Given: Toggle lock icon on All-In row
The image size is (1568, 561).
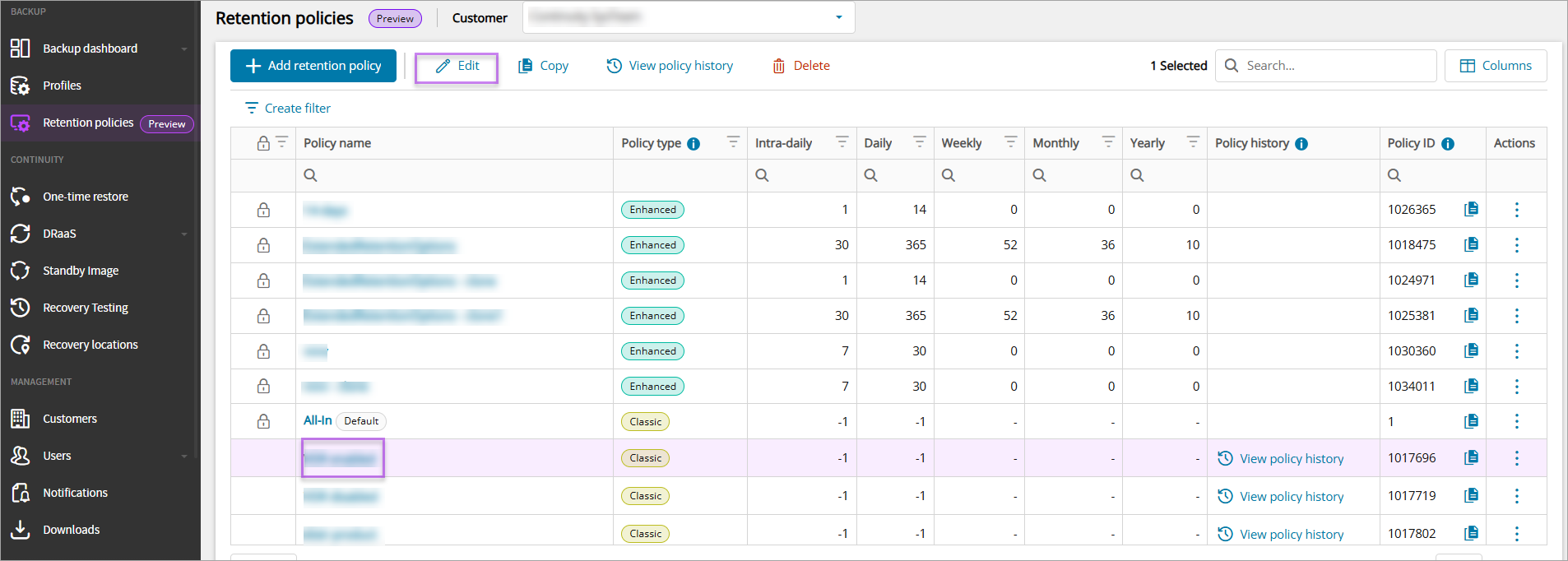Looking at the screenshot, I should click(x=263, y=421).
